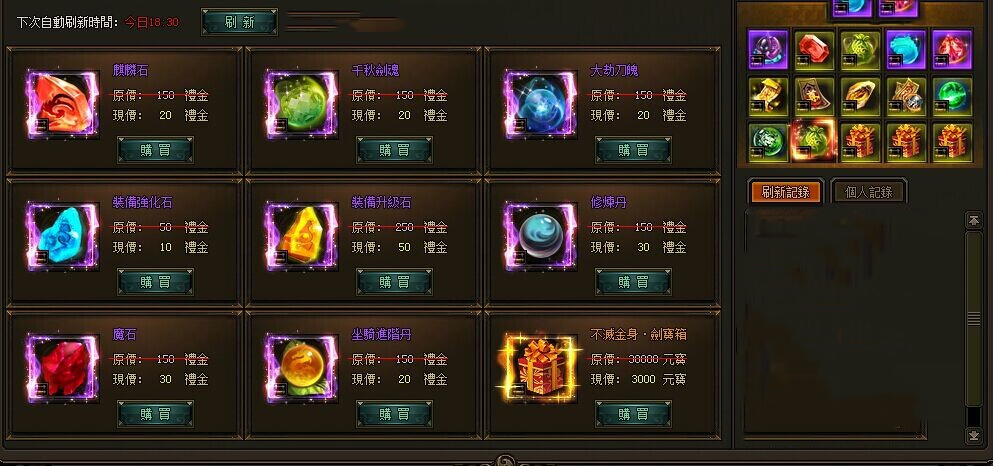Switch to the 刷新記錄 tab
The width and height of the screenshot is (993, 466).
(786, 192)
